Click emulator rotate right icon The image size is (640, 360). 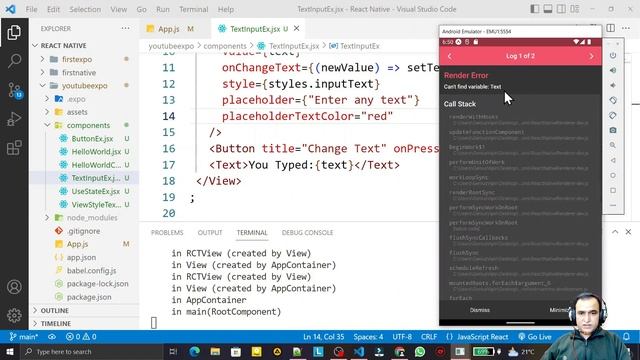[613, 116]
